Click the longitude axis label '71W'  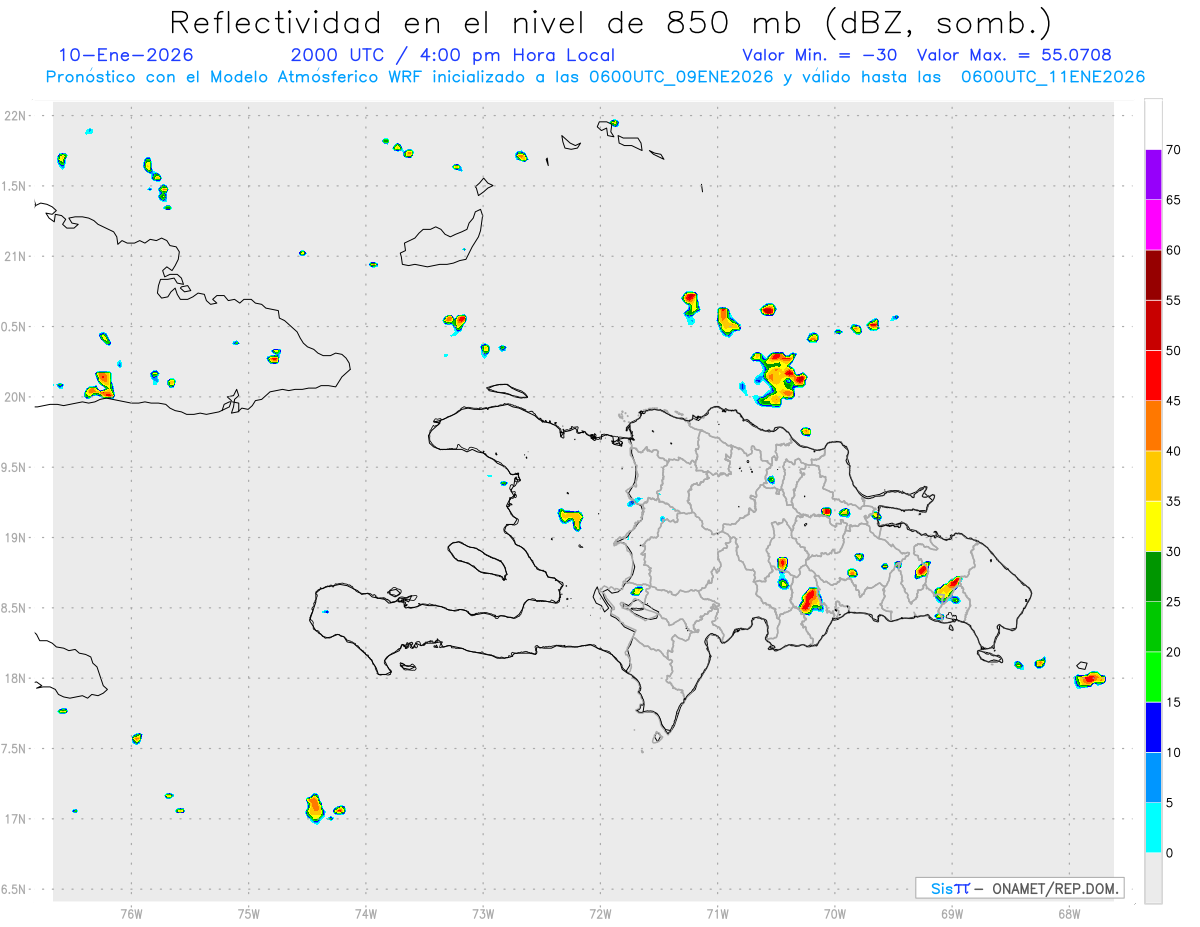click(717, 913)
